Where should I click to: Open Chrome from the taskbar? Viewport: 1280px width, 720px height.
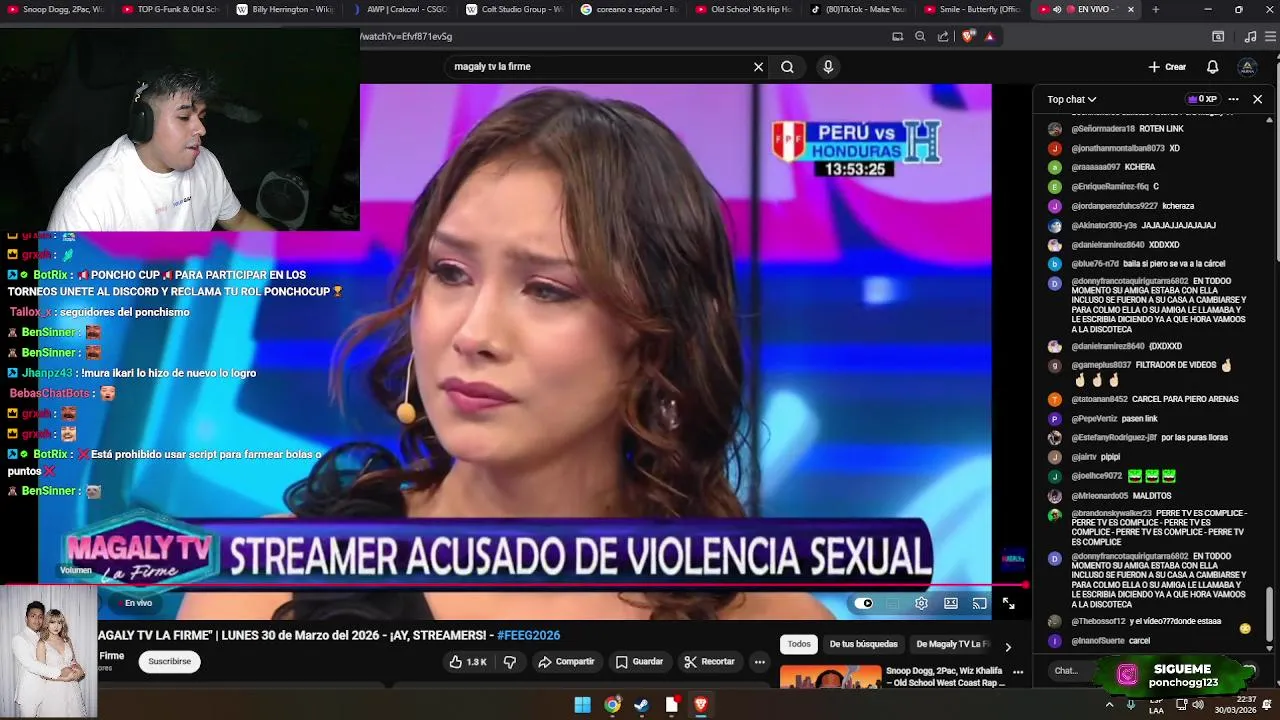[x=612, y=705]
